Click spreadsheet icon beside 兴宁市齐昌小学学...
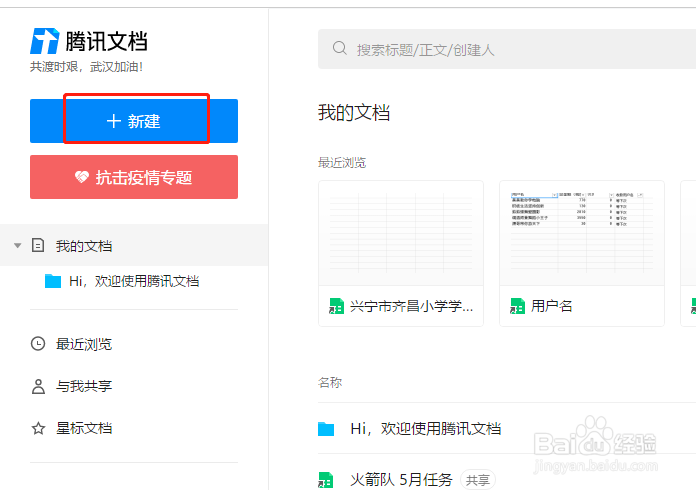 [336, 306]
